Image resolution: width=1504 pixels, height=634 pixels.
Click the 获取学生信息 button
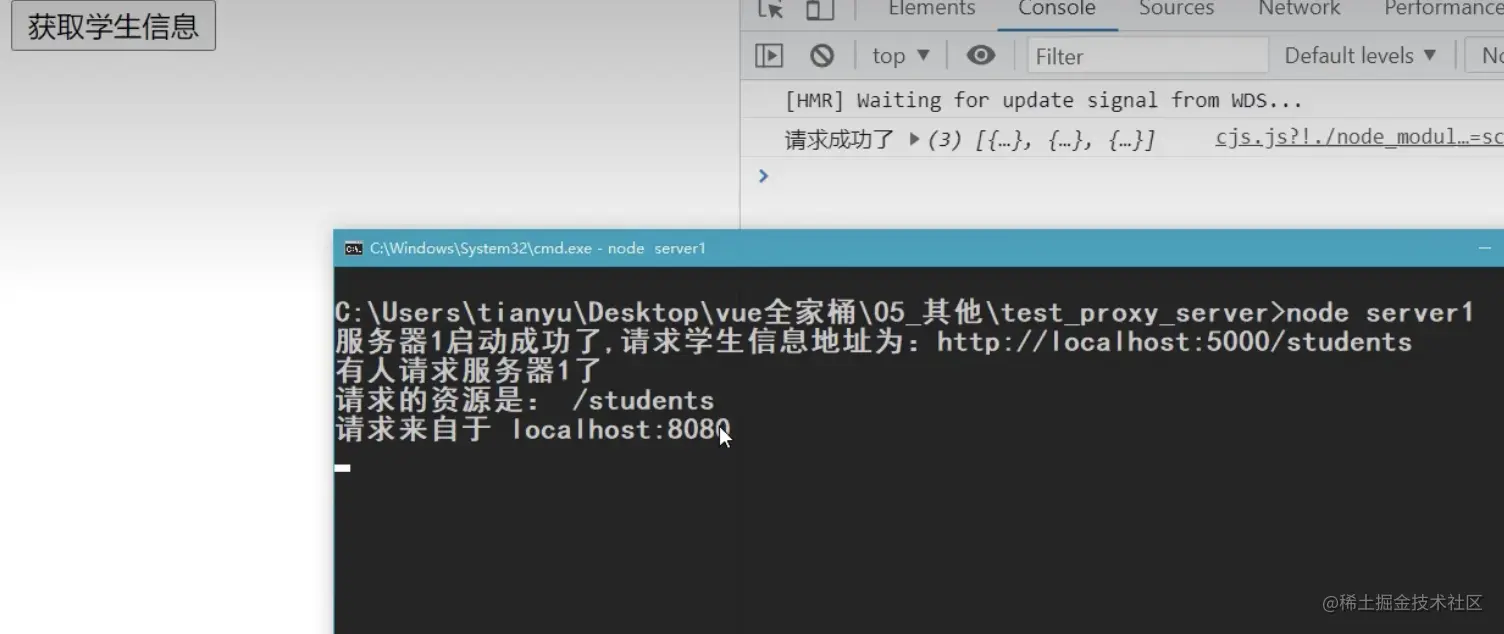(113, 26)
